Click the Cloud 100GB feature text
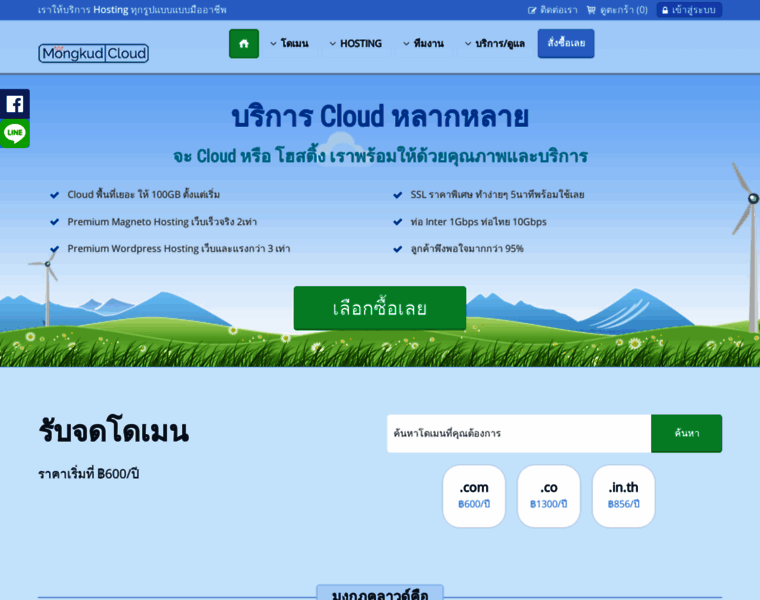Screen dimensions: 760x600 (143, 195)
